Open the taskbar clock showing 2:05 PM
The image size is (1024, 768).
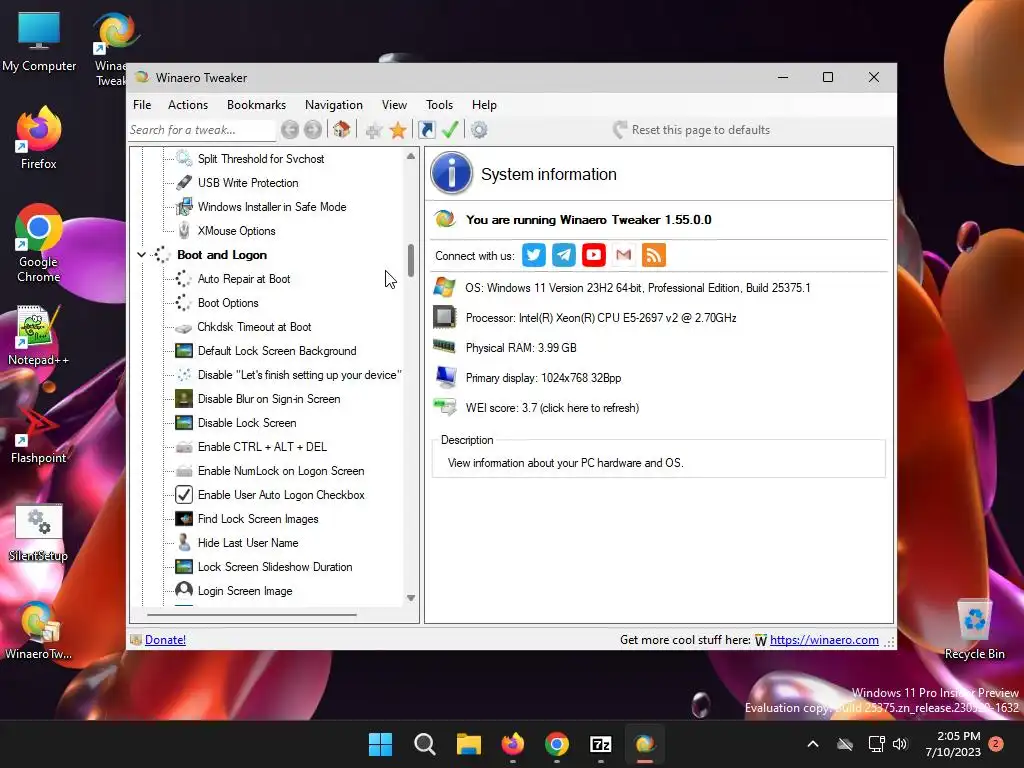coord(953,744)
